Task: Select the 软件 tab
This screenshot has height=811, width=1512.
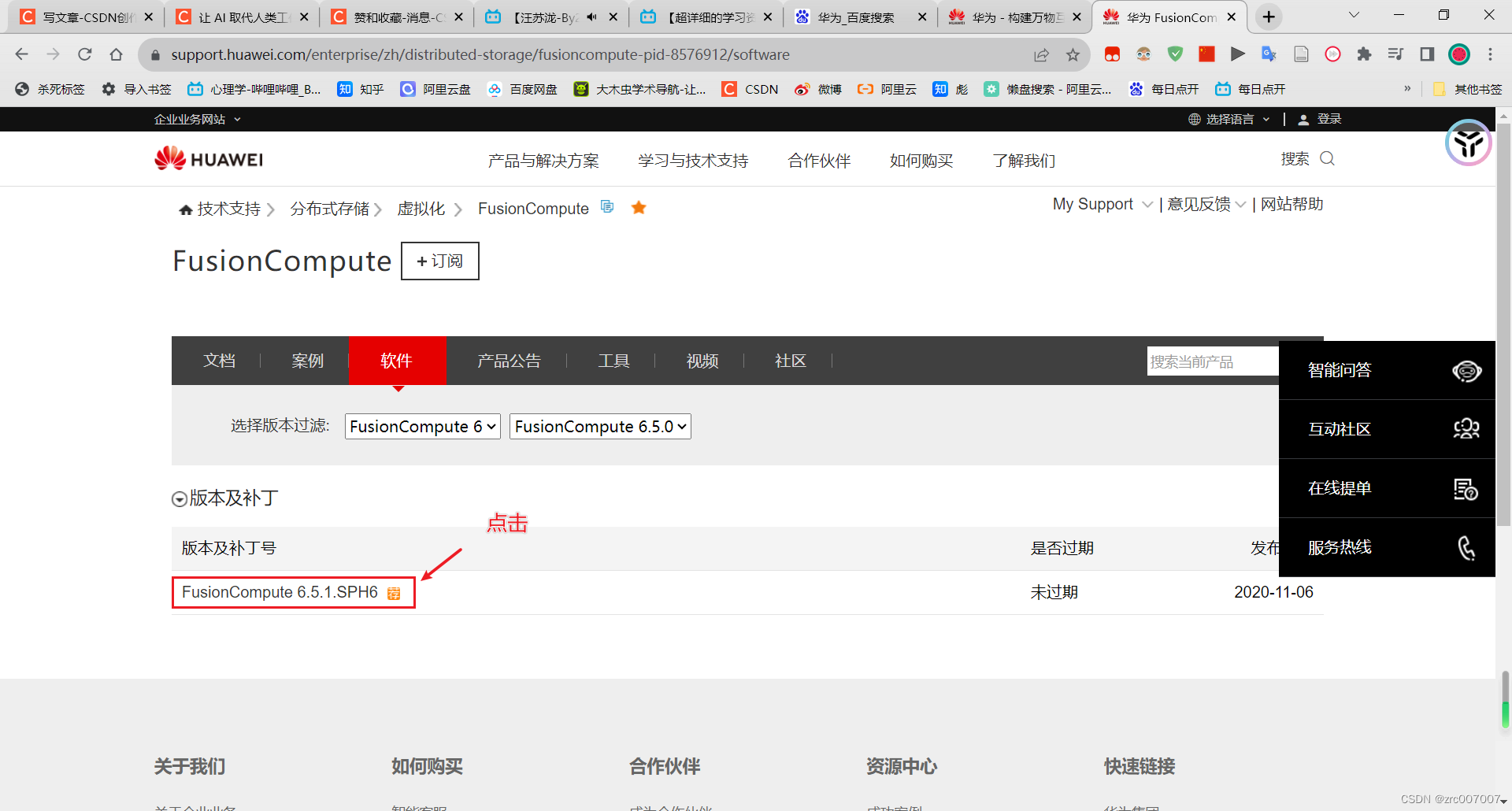Action: 398,361
